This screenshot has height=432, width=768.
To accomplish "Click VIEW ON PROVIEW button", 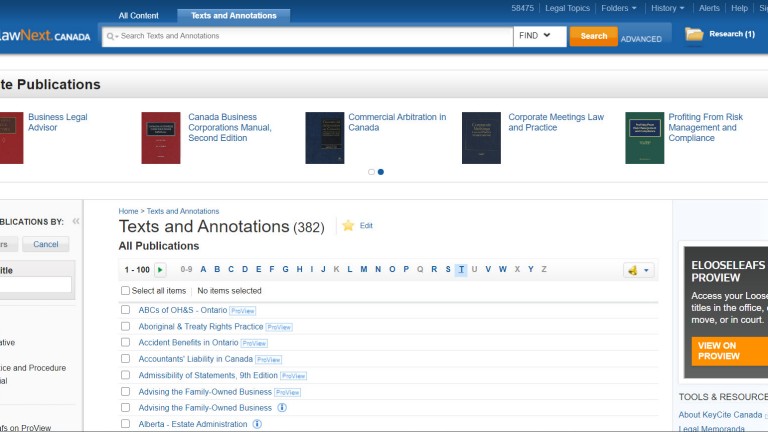I will [730, 351].
